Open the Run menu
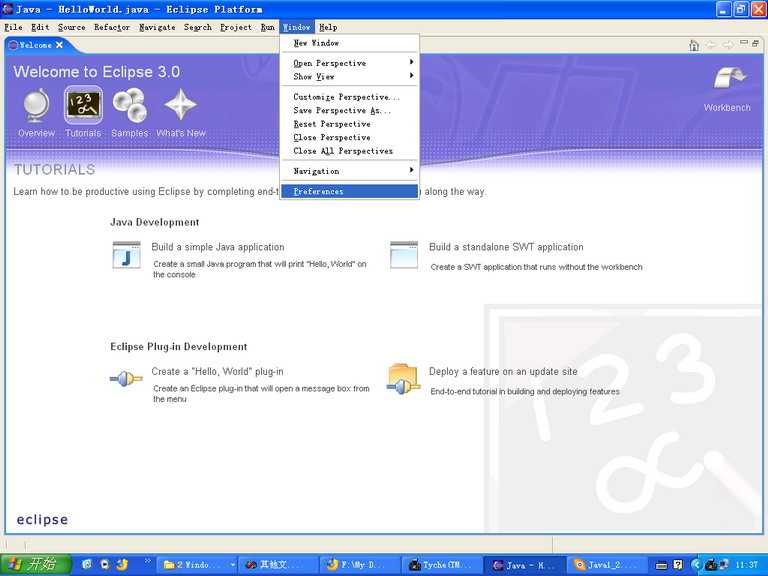The width and height of the screenshot is (768, 576). click(267, 27)
